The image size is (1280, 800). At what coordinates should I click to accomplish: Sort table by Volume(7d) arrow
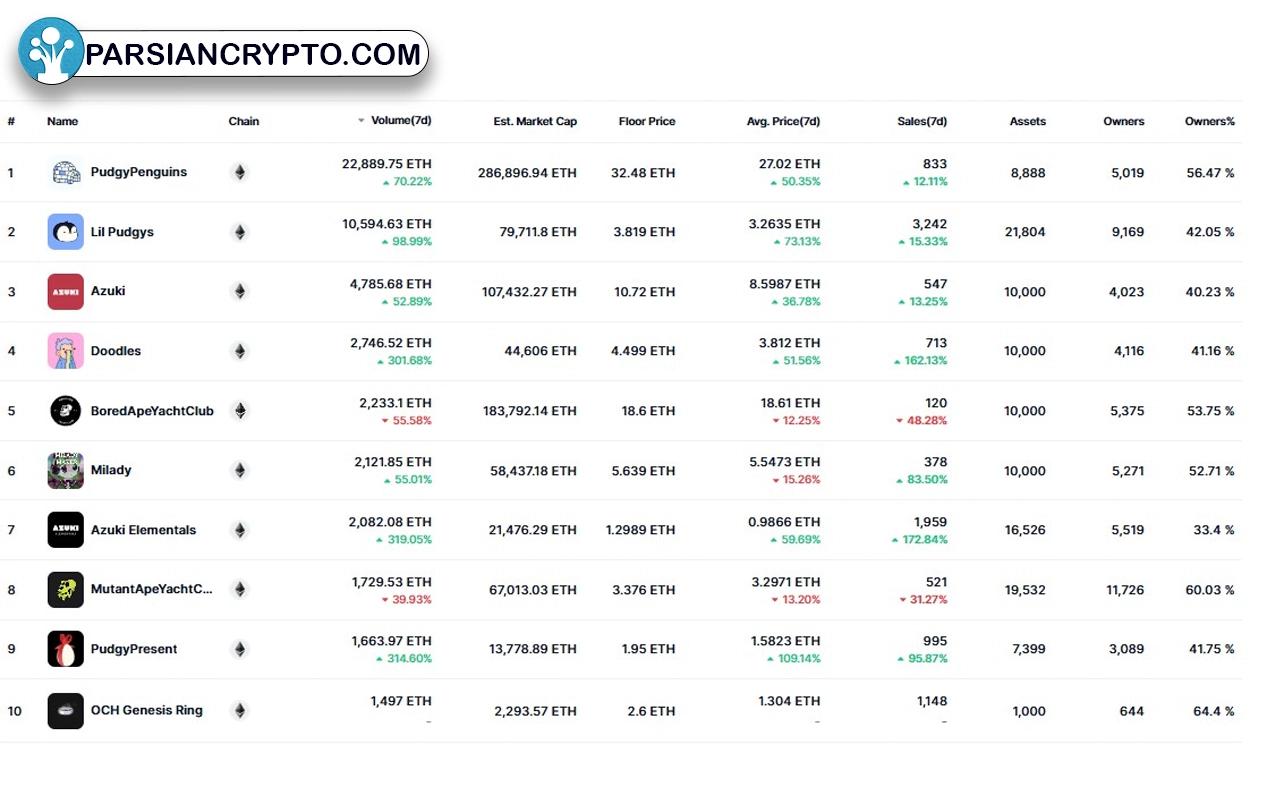tap(361, 121)
